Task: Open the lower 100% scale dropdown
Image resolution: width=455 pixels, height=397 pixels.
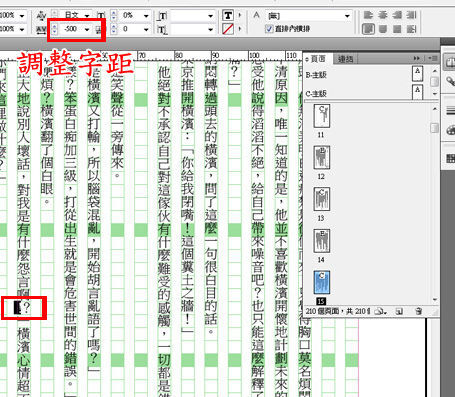Action: point(22,30)
